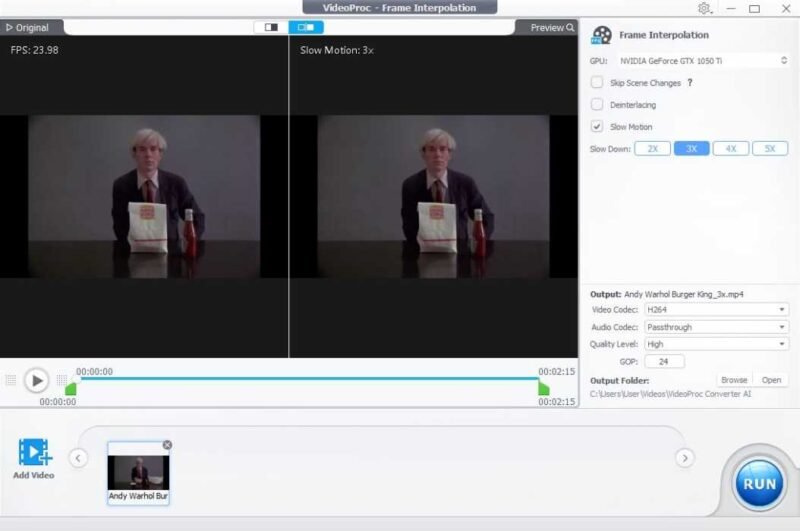Click the GOP value field
The width and height of the screenshot is (800, 531).
tap(664, 361)
